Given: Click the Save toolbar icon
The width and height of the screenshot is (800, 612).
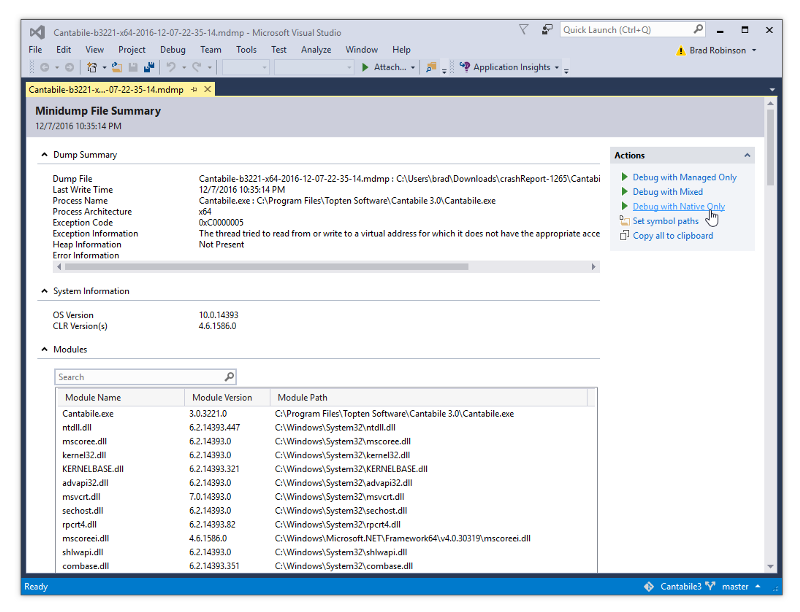Looking at the screenshot, I should click(x=133, y=67).
